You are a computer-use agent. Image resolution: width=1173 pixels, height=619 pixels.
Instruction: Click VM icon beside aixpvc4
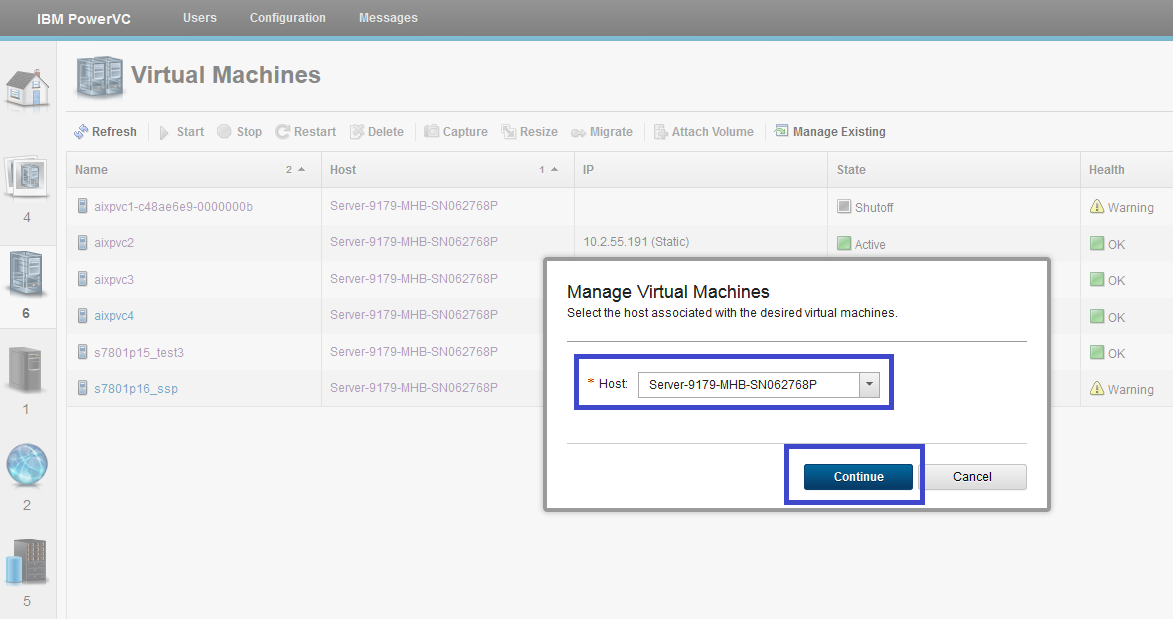(x=82, y=315)
